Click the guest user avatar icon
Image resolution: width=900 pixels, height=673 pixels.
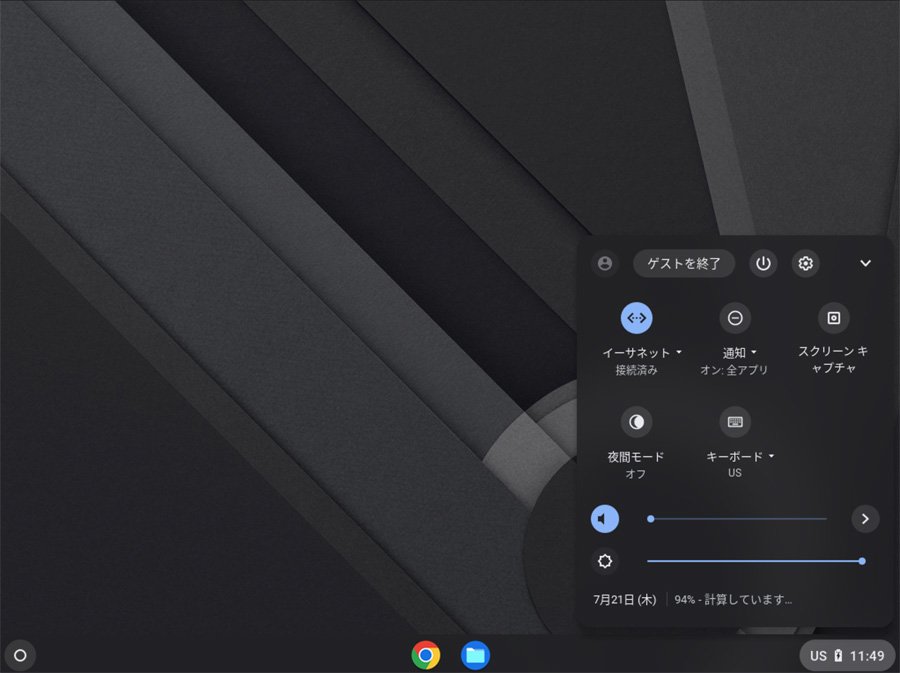click(604, 263)
